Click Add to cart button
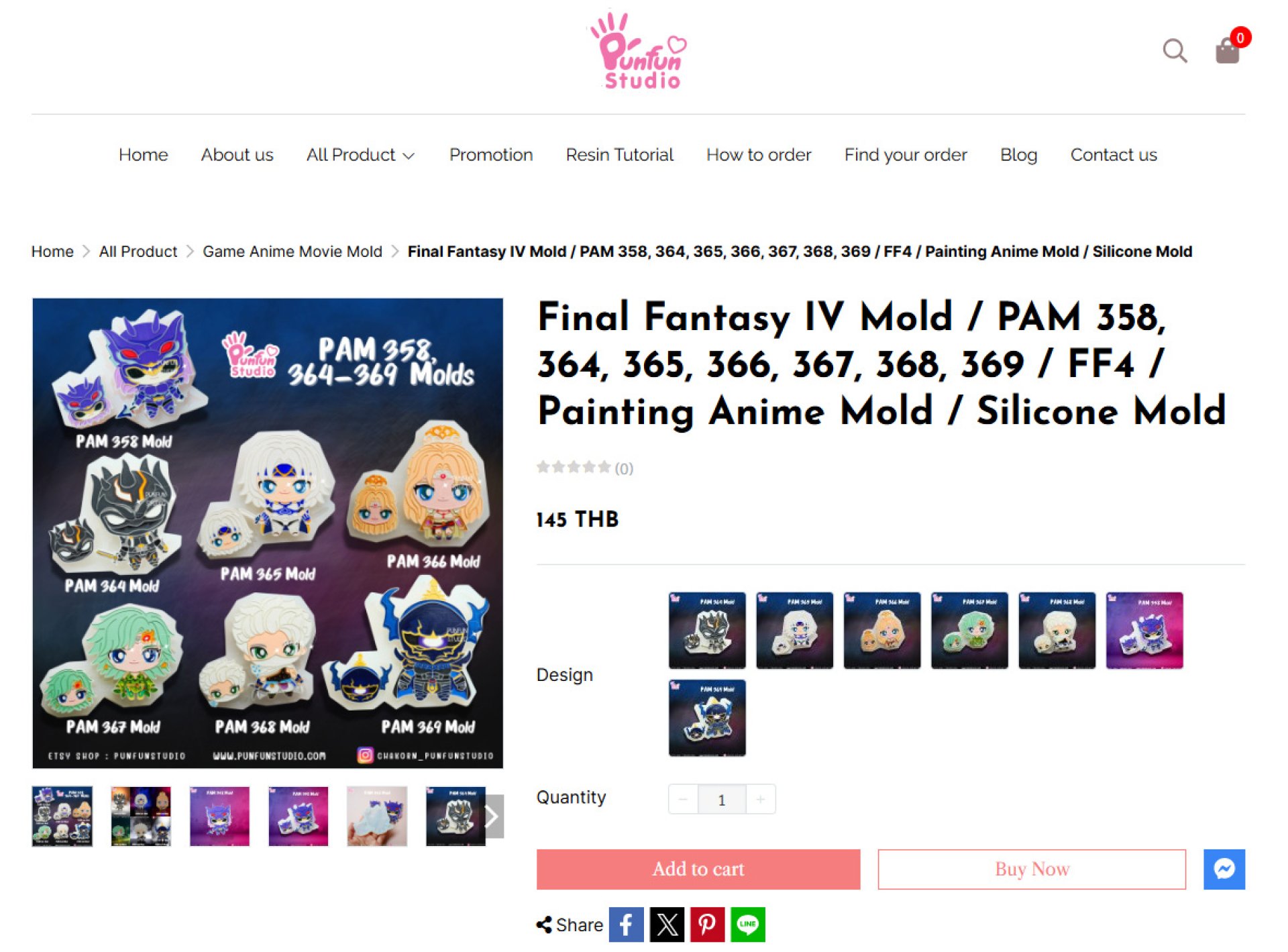The height and width of the screenshot is (952, 1288). click(698, 869)
